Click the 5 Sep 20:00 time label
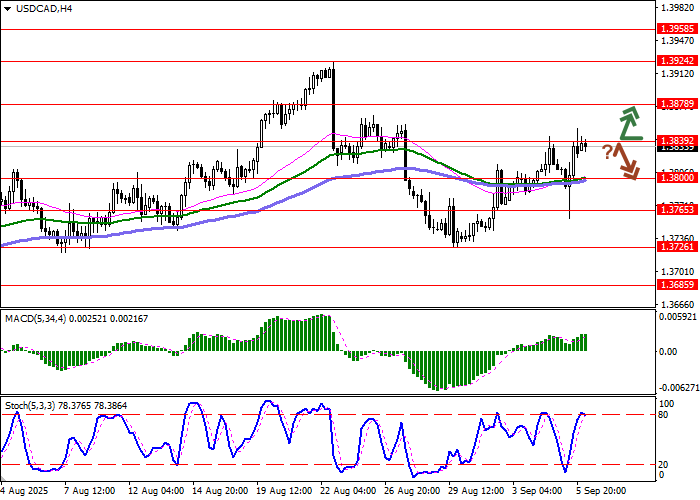 [601, 491]
